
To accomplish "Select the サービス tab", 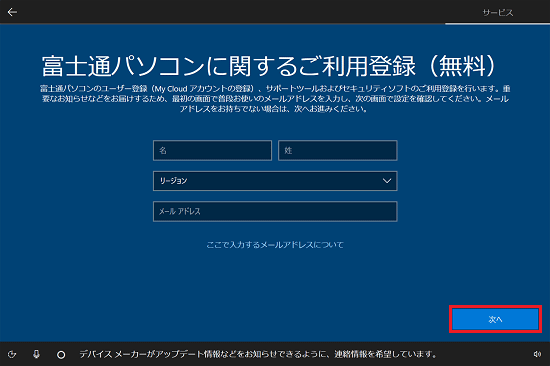I will [497, 13].
